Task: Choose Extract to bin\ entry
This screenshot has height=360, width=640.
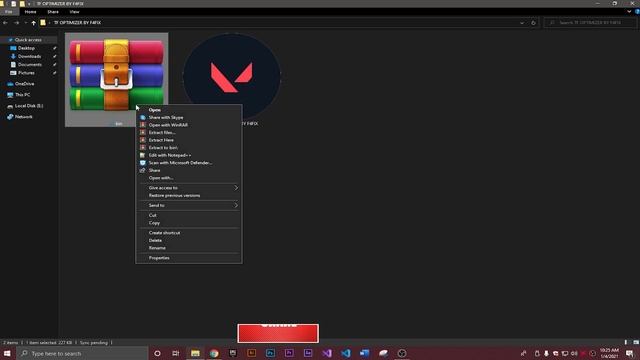Action: 163,148
